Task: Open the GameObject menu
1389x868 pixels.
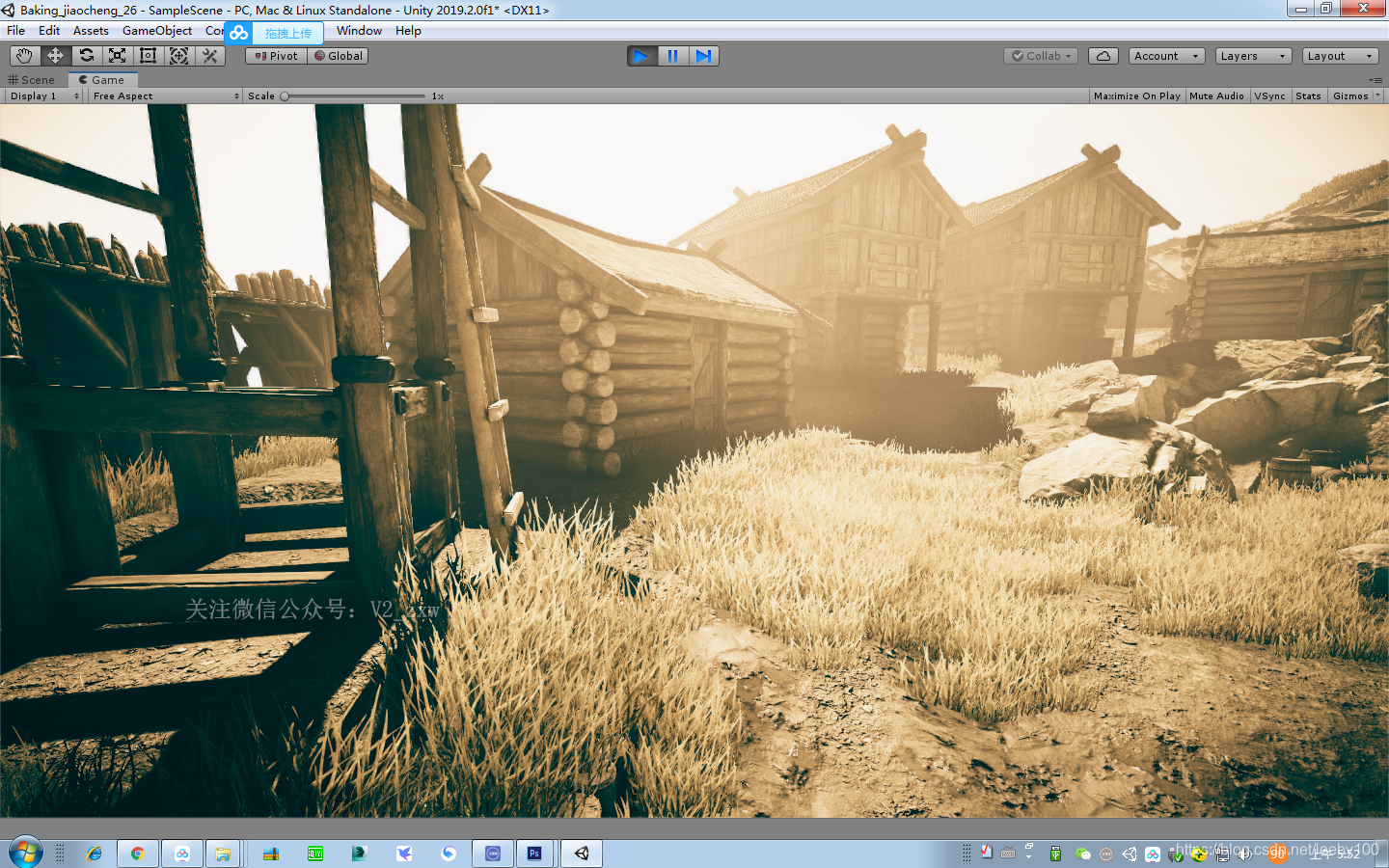Action: point(157,31)
